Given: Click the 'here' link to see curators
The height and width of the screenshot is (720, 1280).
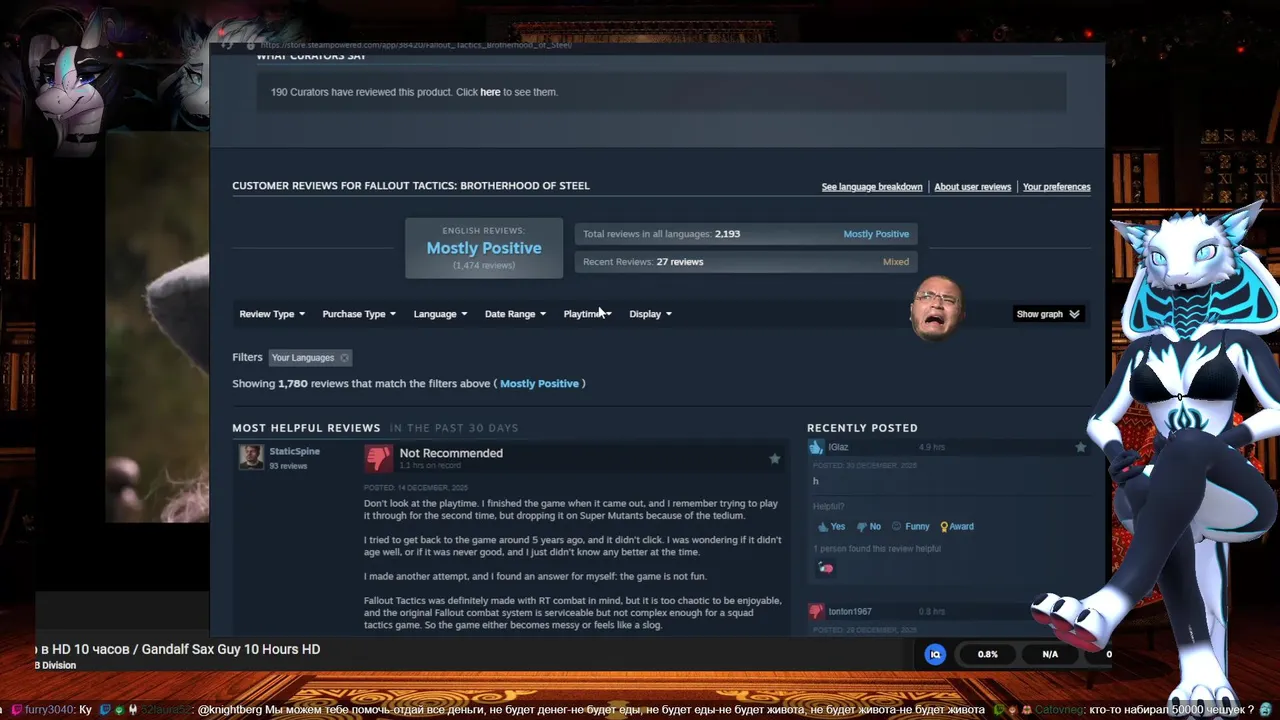Looking at the screenshot, I should coord(490,92).
